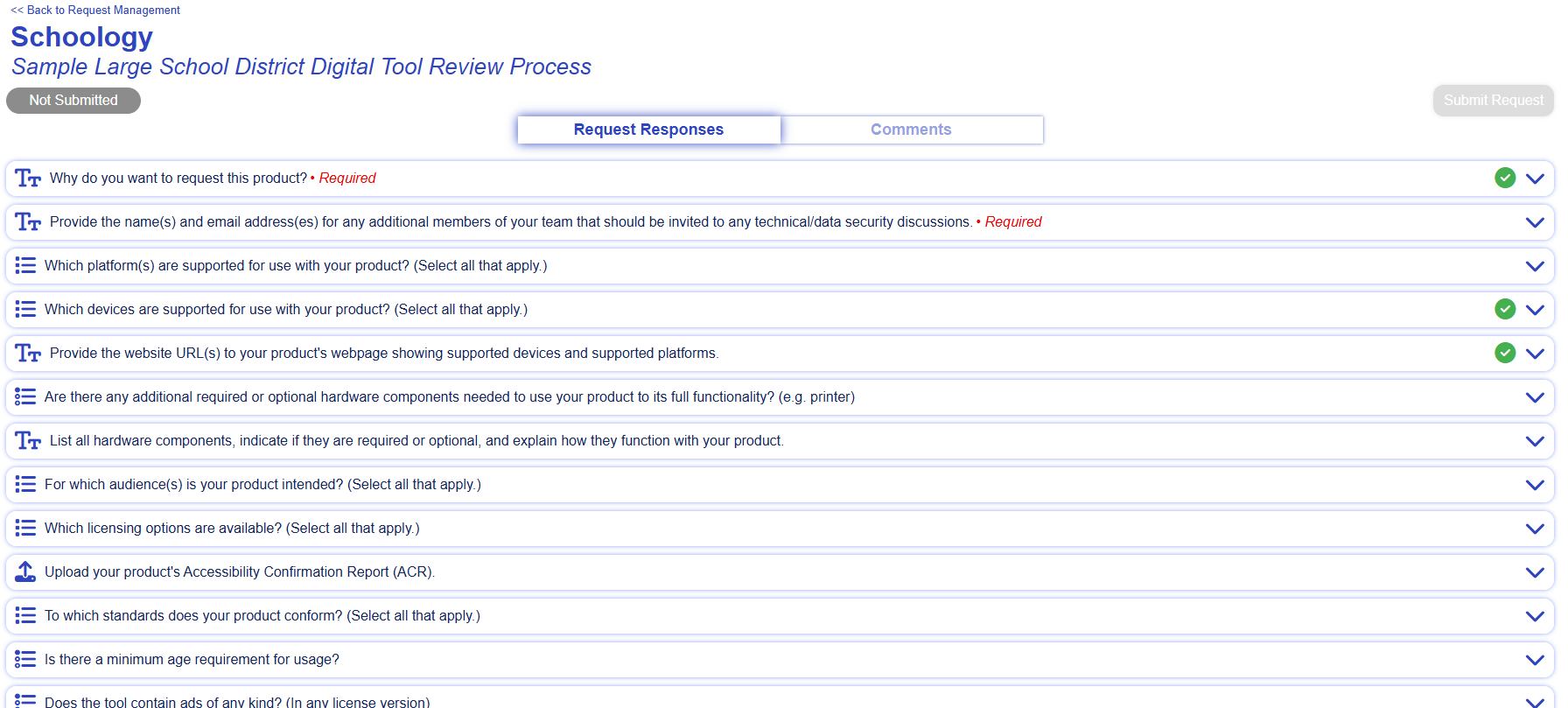
Task: Click 'Which devices are supported' question text
Action: tap(286, 309)
